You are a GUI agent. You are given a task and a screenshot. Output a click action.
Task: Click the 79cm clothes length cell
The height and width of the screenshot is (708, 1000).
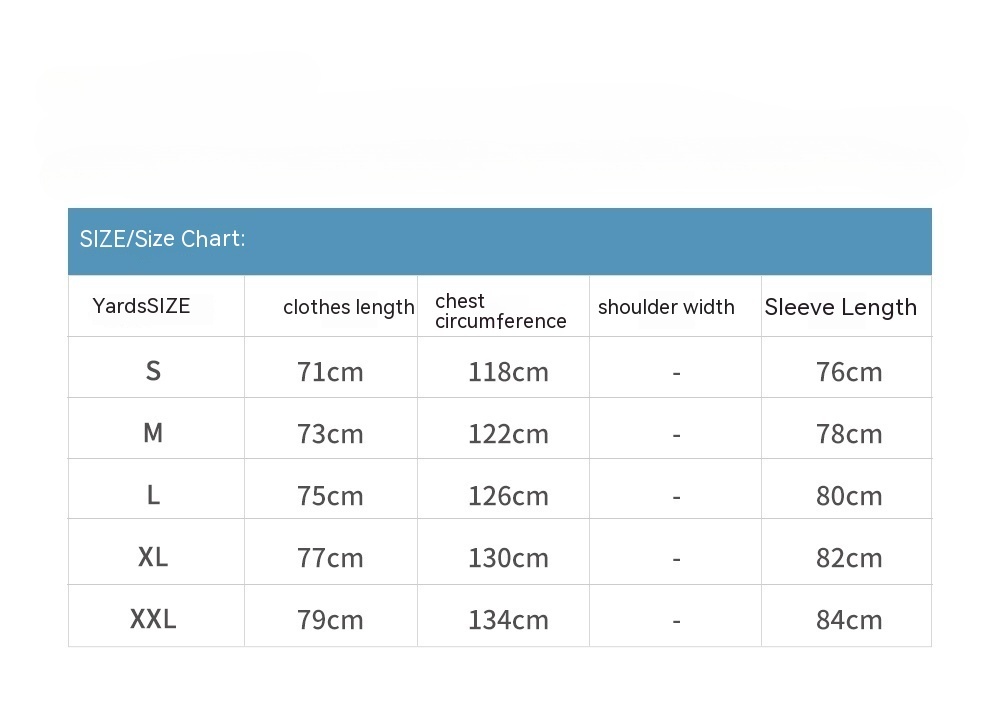point(330,620)
